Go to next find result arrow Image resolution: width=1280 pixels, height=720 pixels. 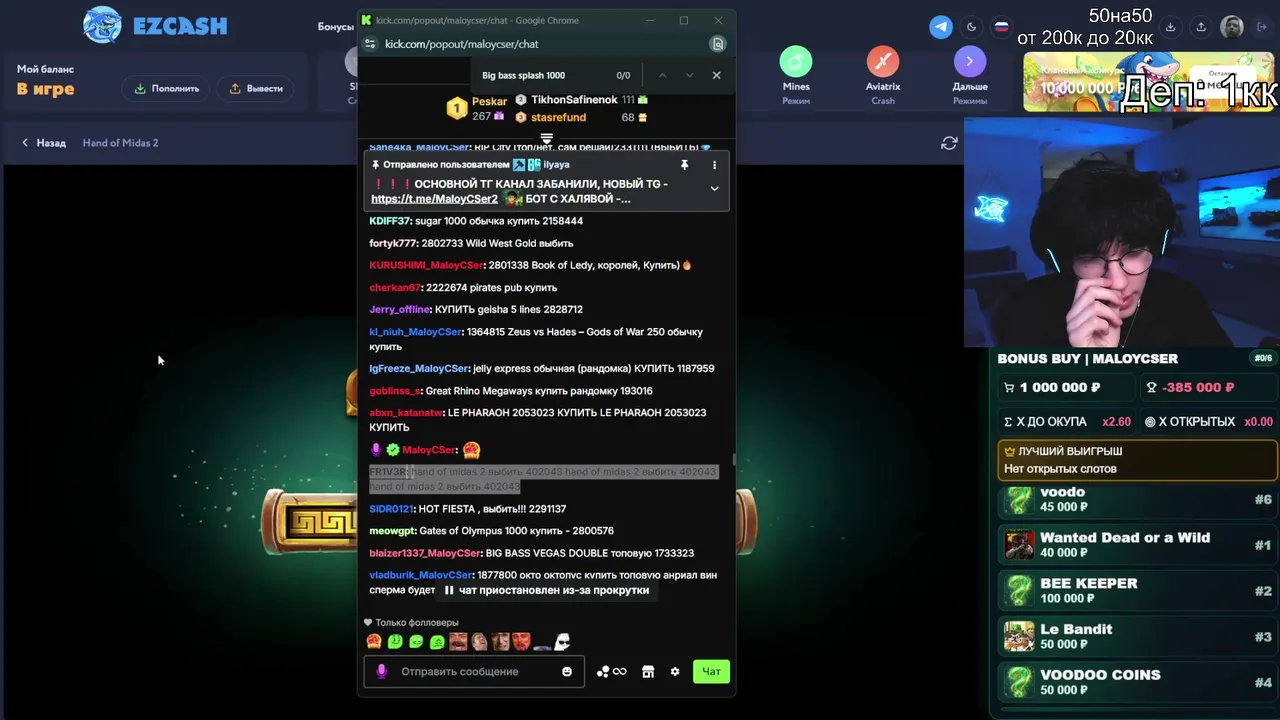point(689,75)
